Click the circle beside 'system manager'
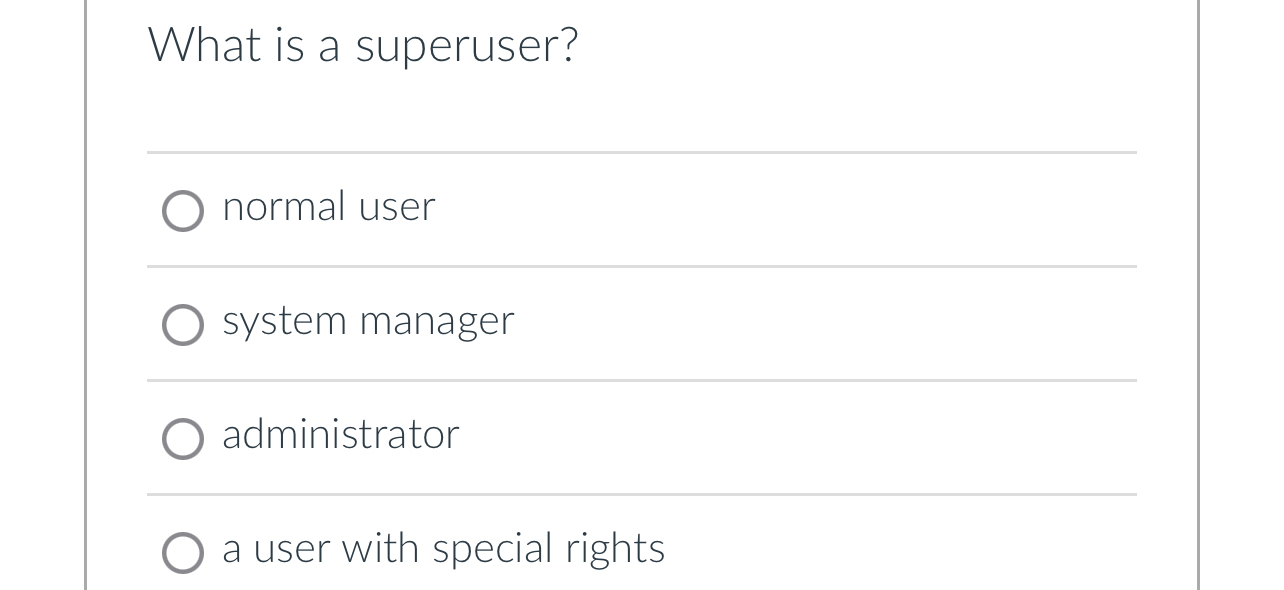Image resolution: width=1284 pixels, height=590 pixels. (x=182, y=324)
